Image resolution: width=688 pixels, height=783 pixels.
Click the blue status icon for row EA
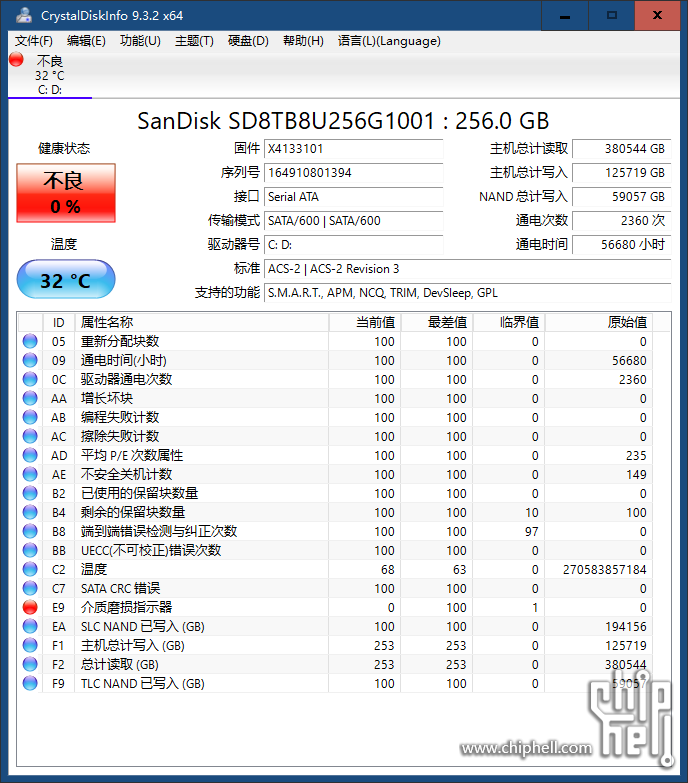pyautogui.click(x=30, y=626)
